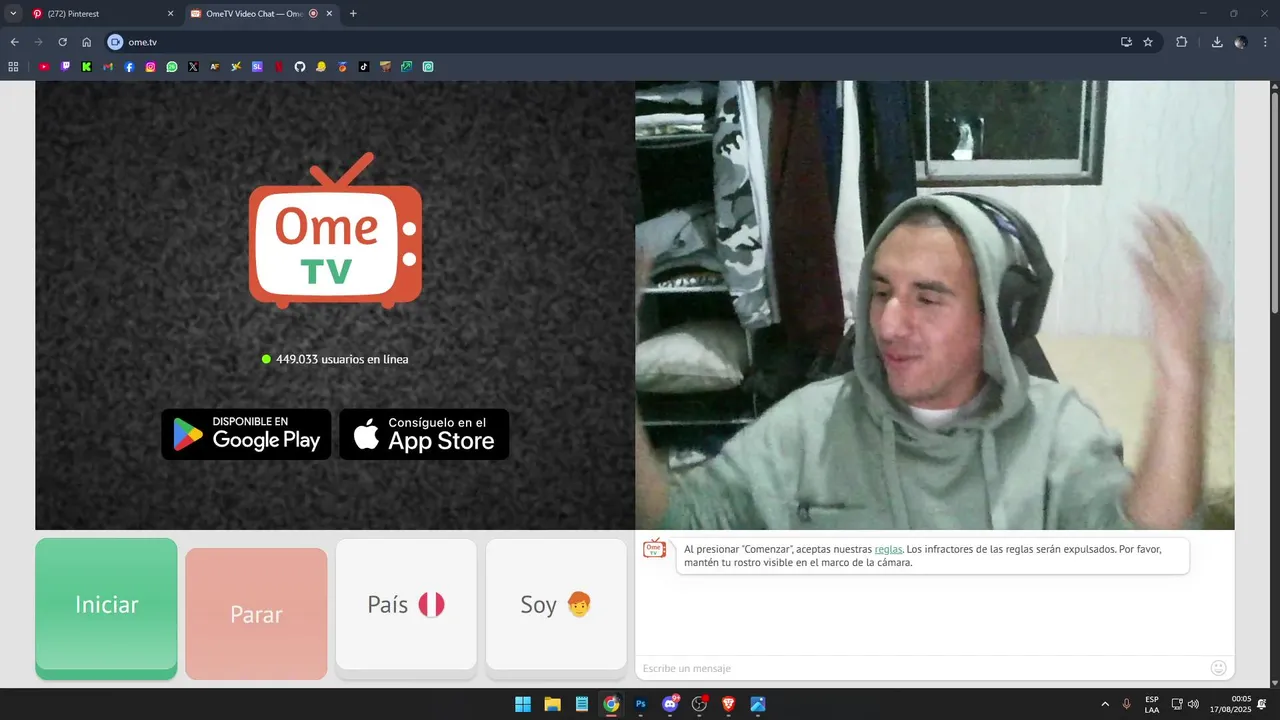Click the install app icon in address bar
This screenshot has width=1280, height=720.
coord(1126,42)
